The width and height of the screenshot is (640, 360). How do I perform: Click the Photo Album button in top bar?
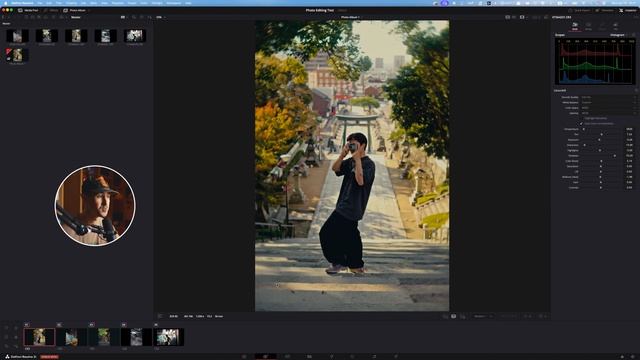coord(75,10)
